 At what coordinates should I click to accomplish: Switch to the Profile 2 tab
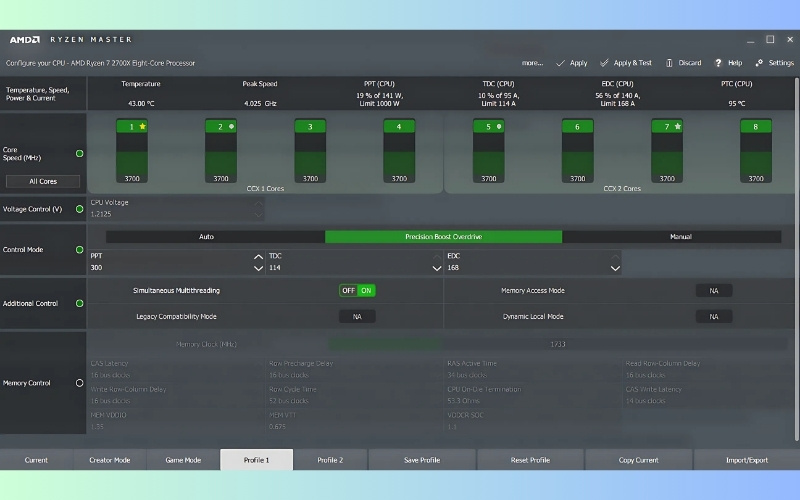(330, 460)
